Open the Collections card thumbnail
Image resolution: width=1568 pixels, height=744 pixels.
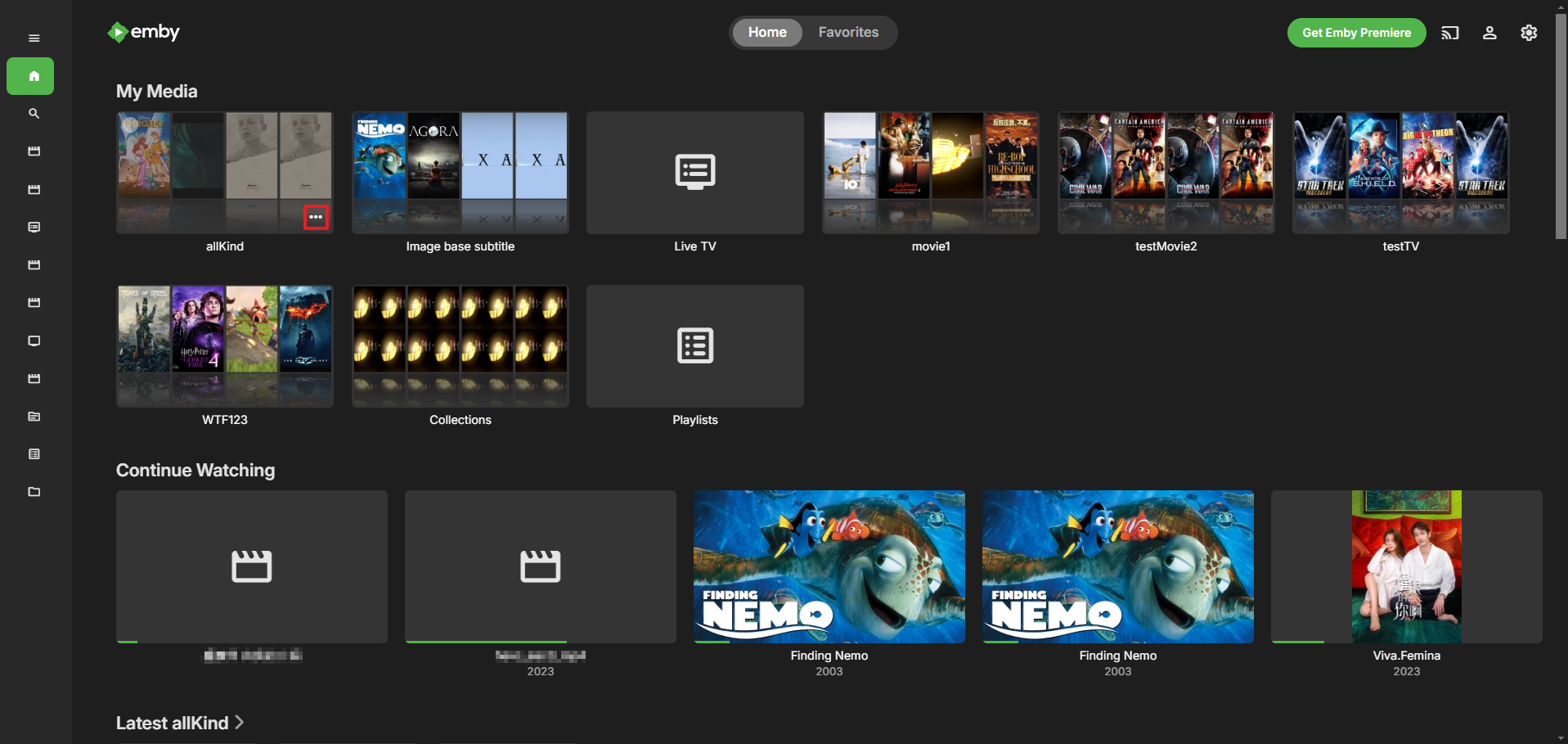tap(460, 346)
